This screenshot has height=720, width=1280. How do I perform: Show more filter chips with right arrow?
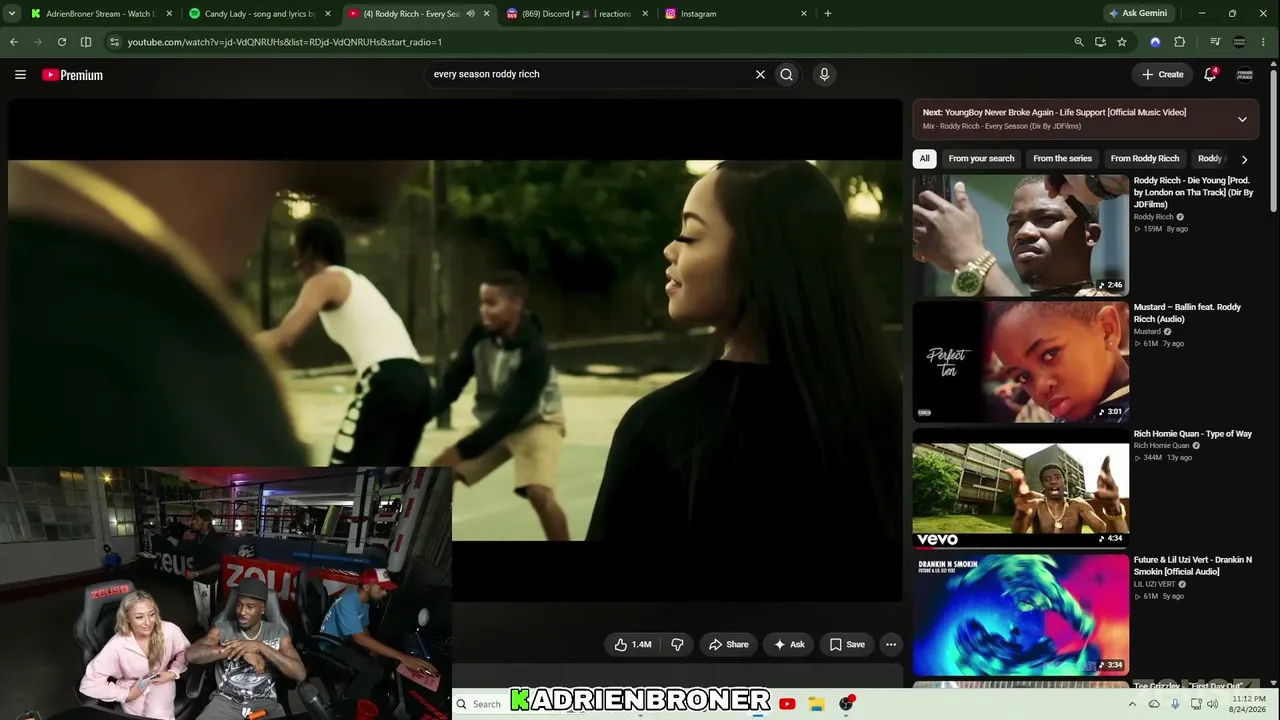tap(1244, 159)
